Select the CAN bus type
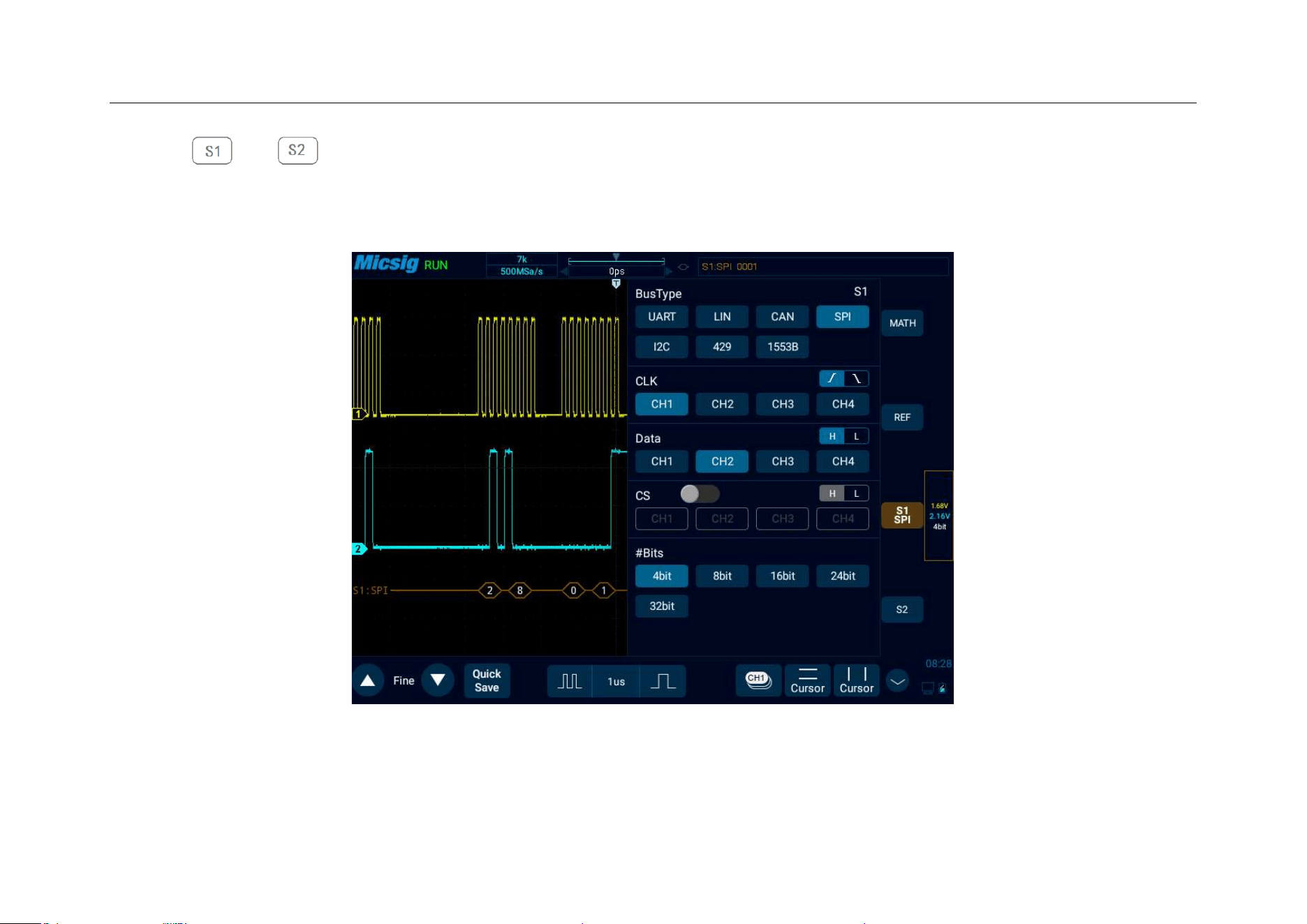Image resolution: width=1307 pixels, height=924 pixels. (x=782, y=317)
